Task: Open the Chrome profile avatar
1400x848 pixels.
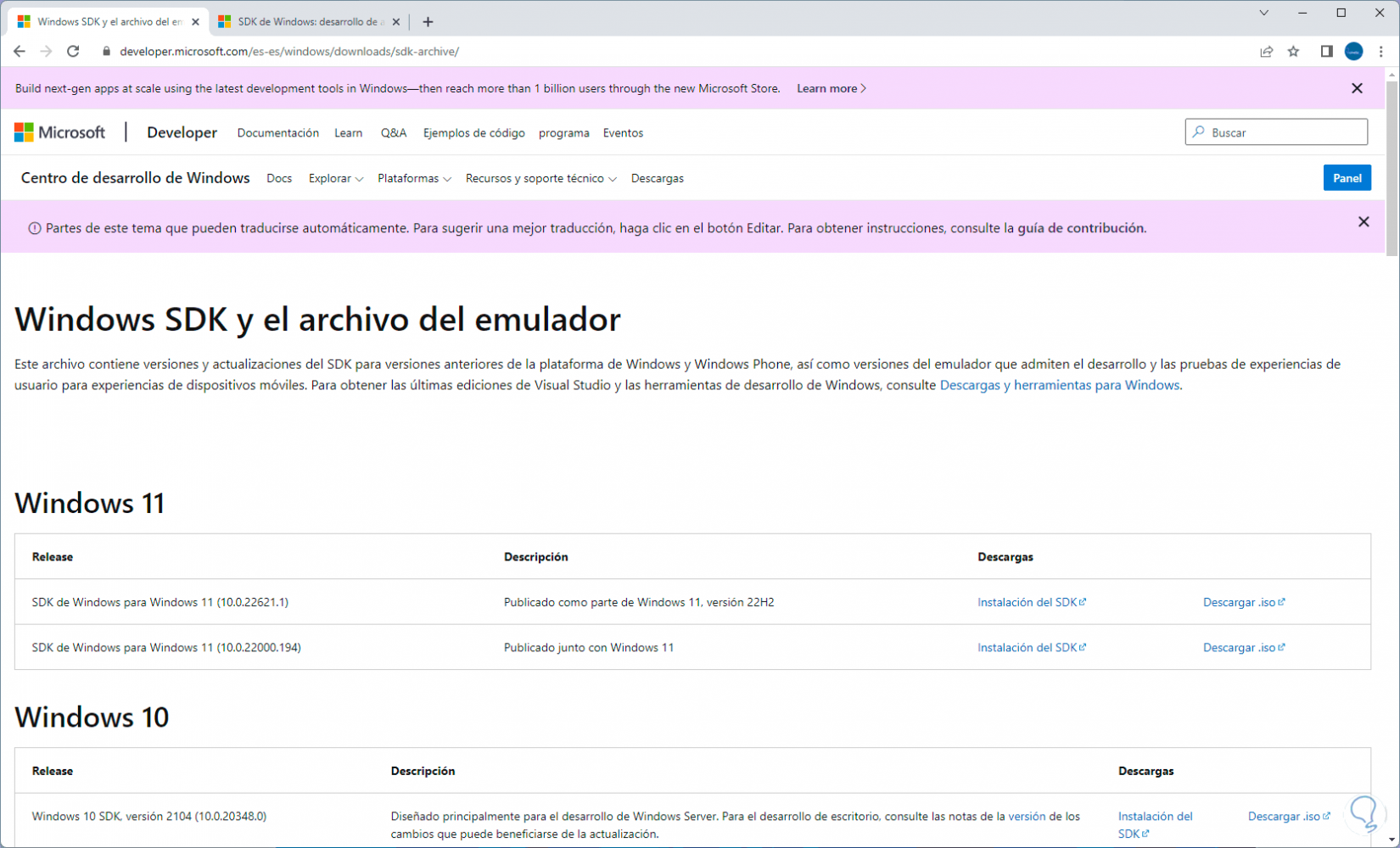Action: click(x=1354, y=52)
